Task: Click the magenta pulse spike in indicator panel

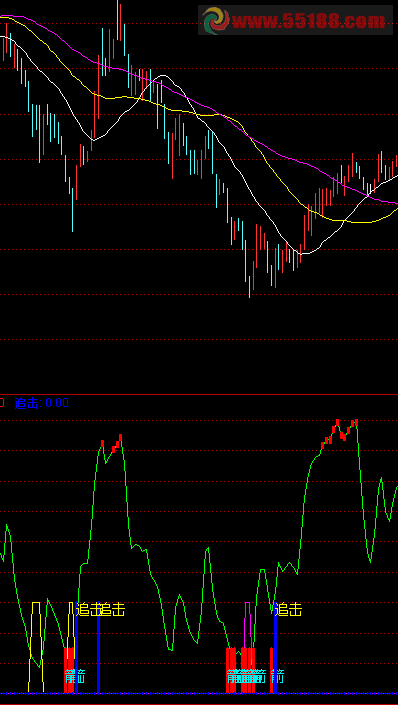Action: coord(247,625)
